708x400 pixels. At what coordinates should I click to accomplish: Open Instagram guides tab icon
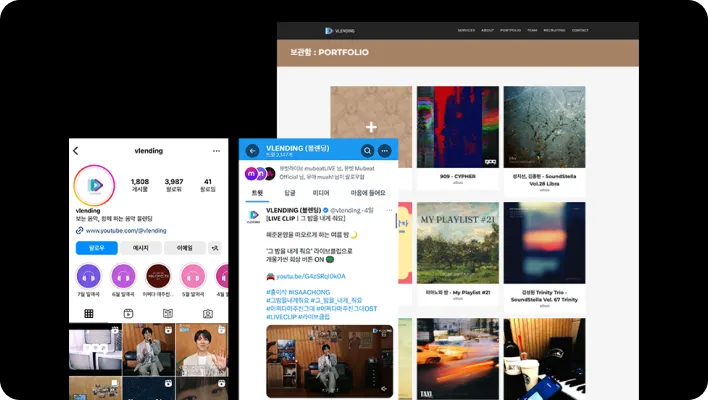[168, 313]
